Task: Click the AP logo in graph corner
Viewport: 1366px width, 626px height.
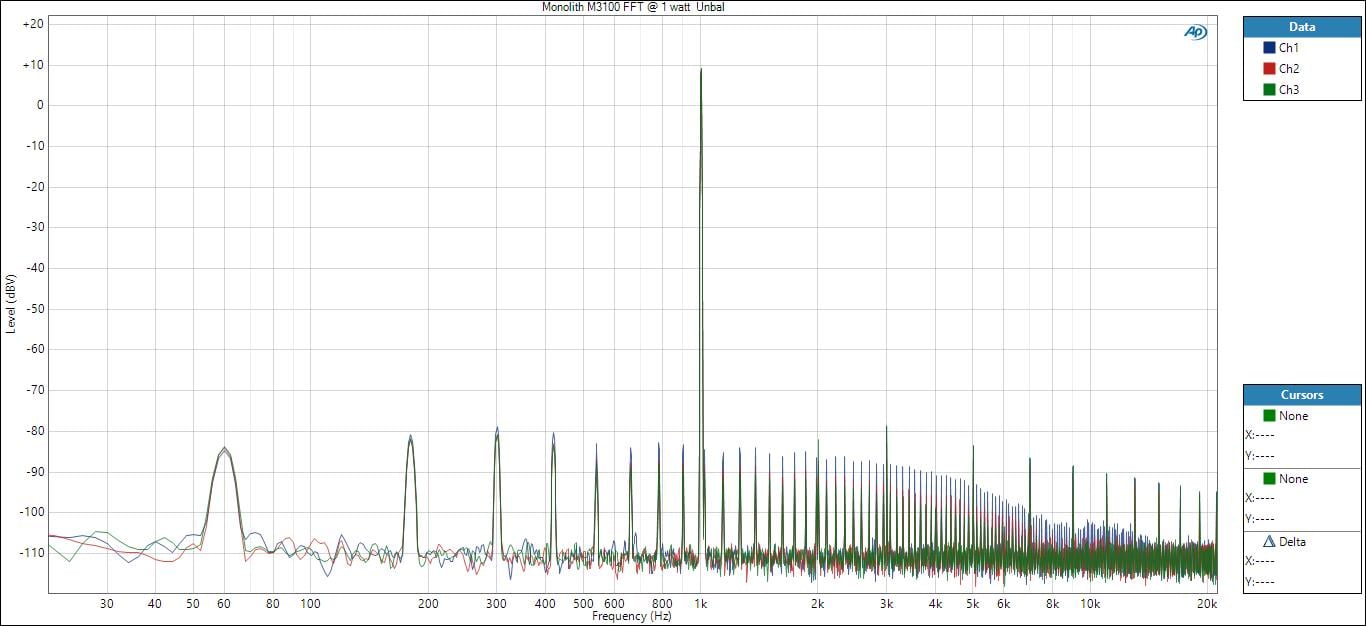Action: [x=1195, y=32]
